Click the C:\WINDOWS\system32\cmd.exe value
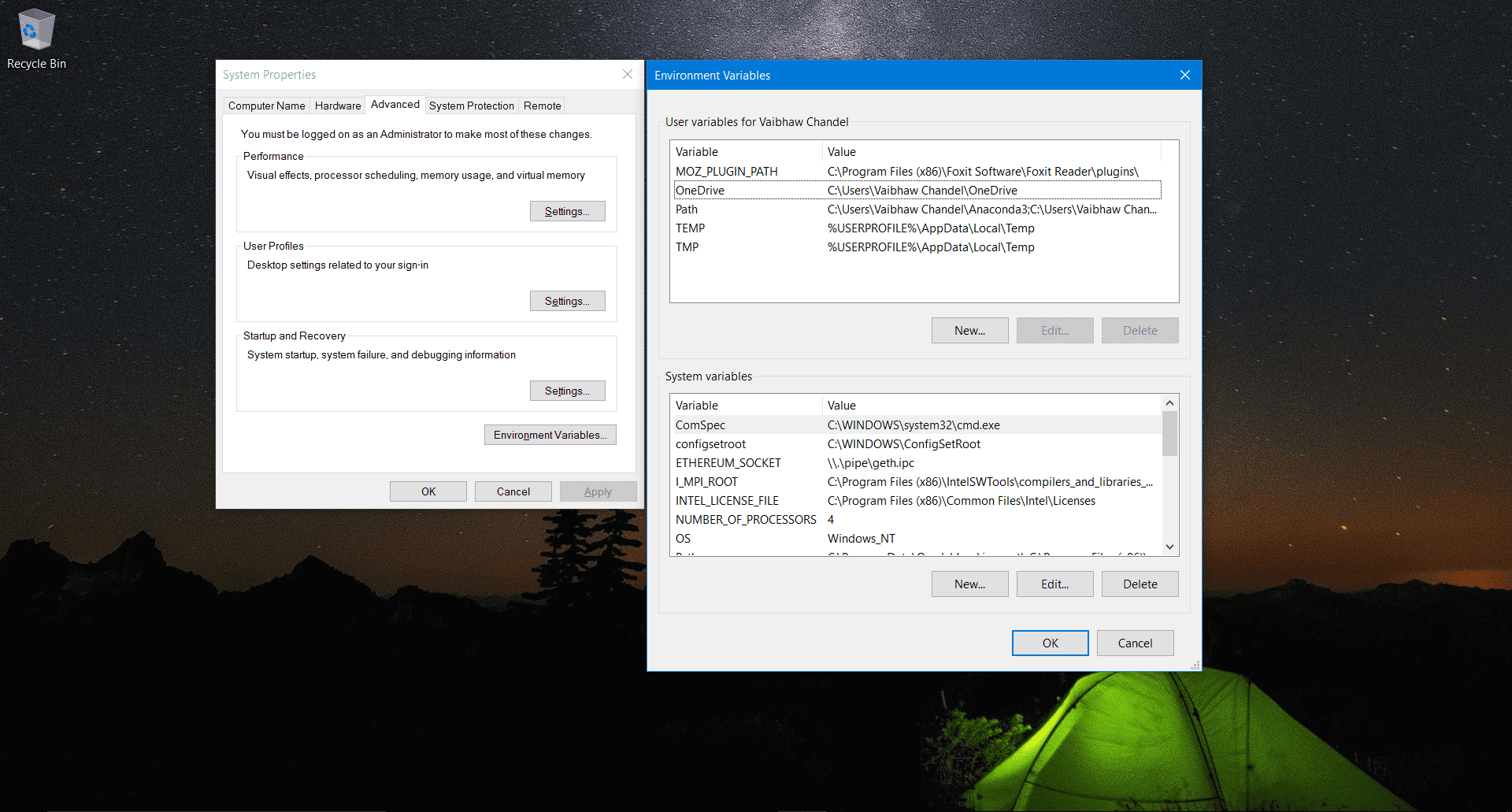The image size is (1512, 812). tap(913, 425)
